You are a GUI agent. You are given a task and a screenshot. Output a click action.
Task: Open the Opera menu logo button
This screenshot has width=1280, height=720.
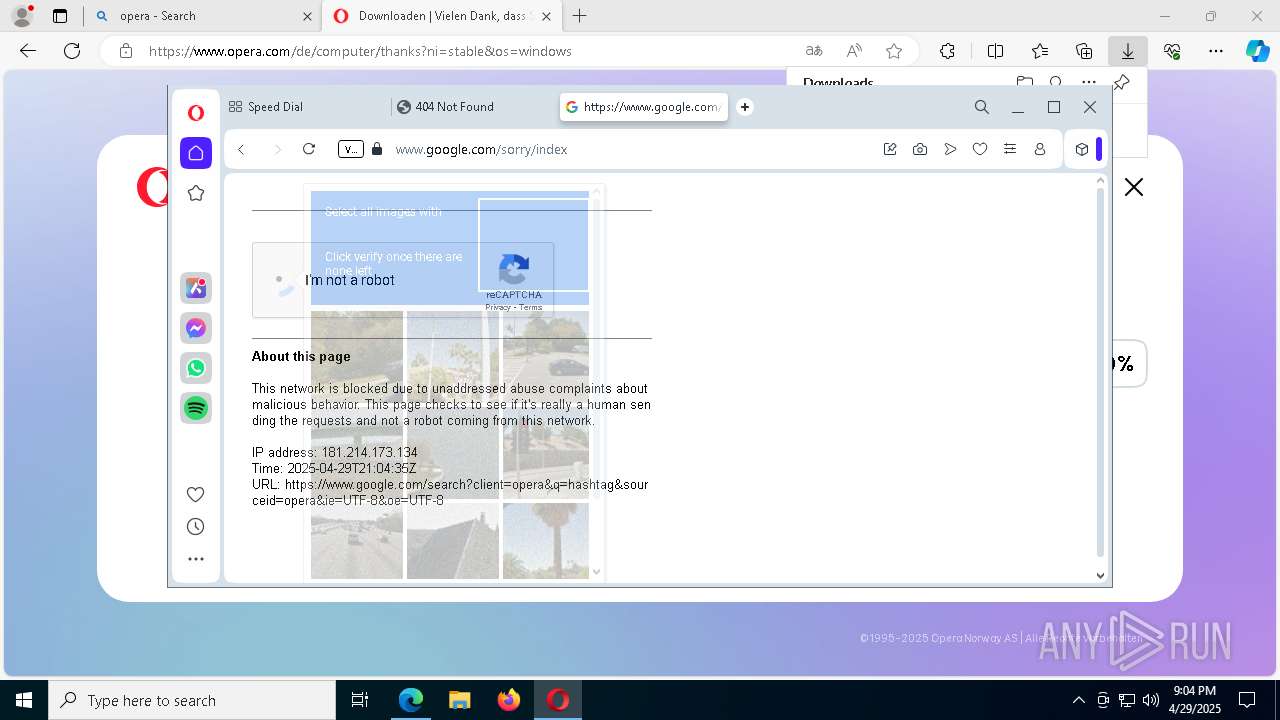[x=196, y=113]
